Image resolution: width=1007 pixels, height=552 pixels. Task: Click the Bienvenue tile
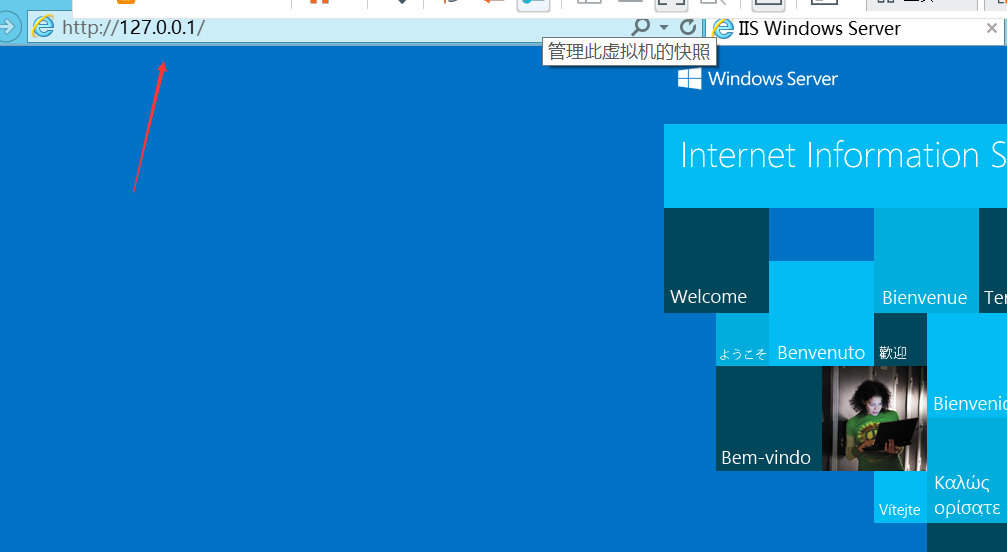tap(926, 260)
